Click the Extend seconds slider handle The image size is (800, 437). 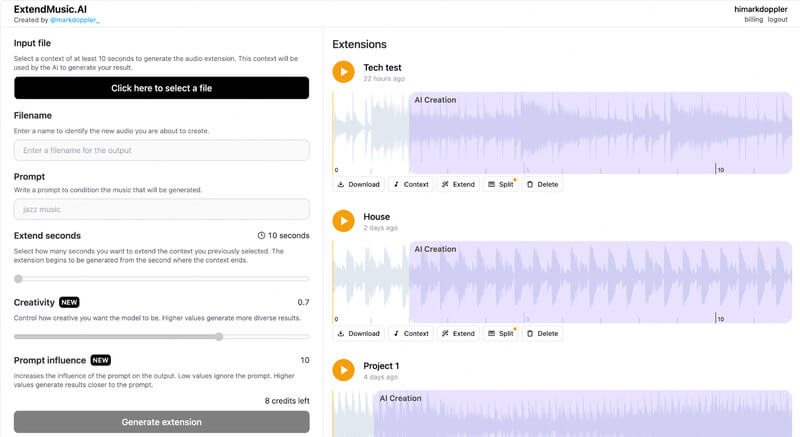18,279
